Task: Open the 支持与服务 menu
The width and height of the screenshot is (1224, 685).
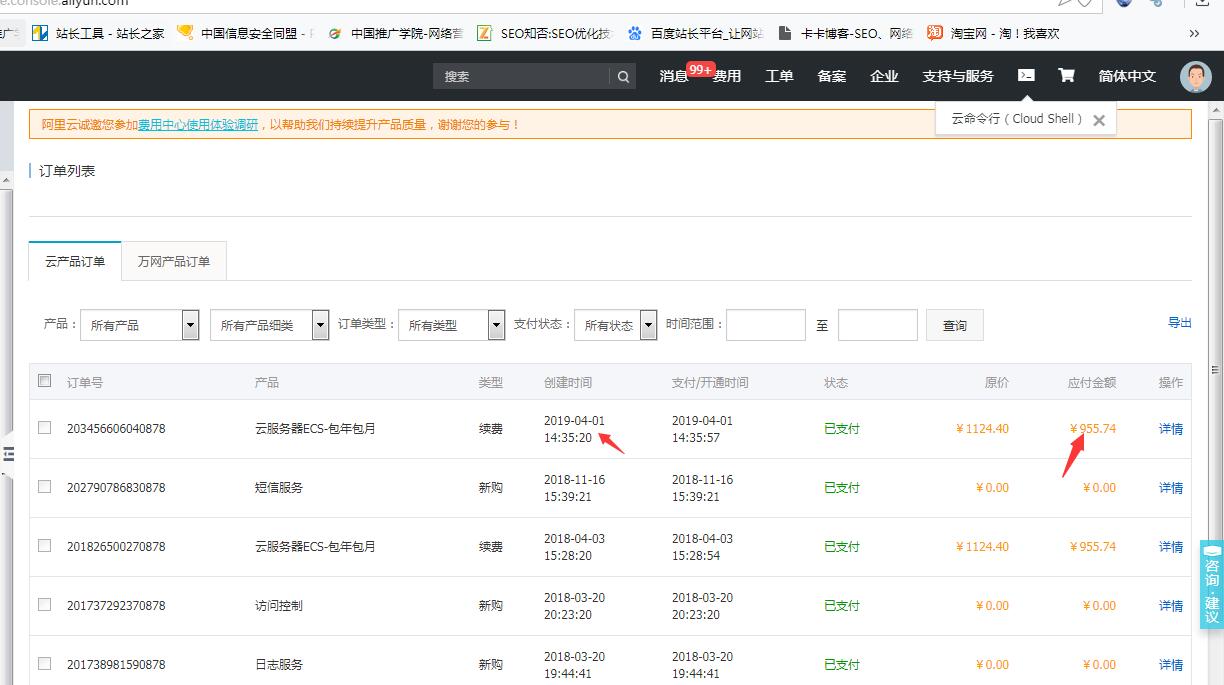Action: tap(958, 76)
